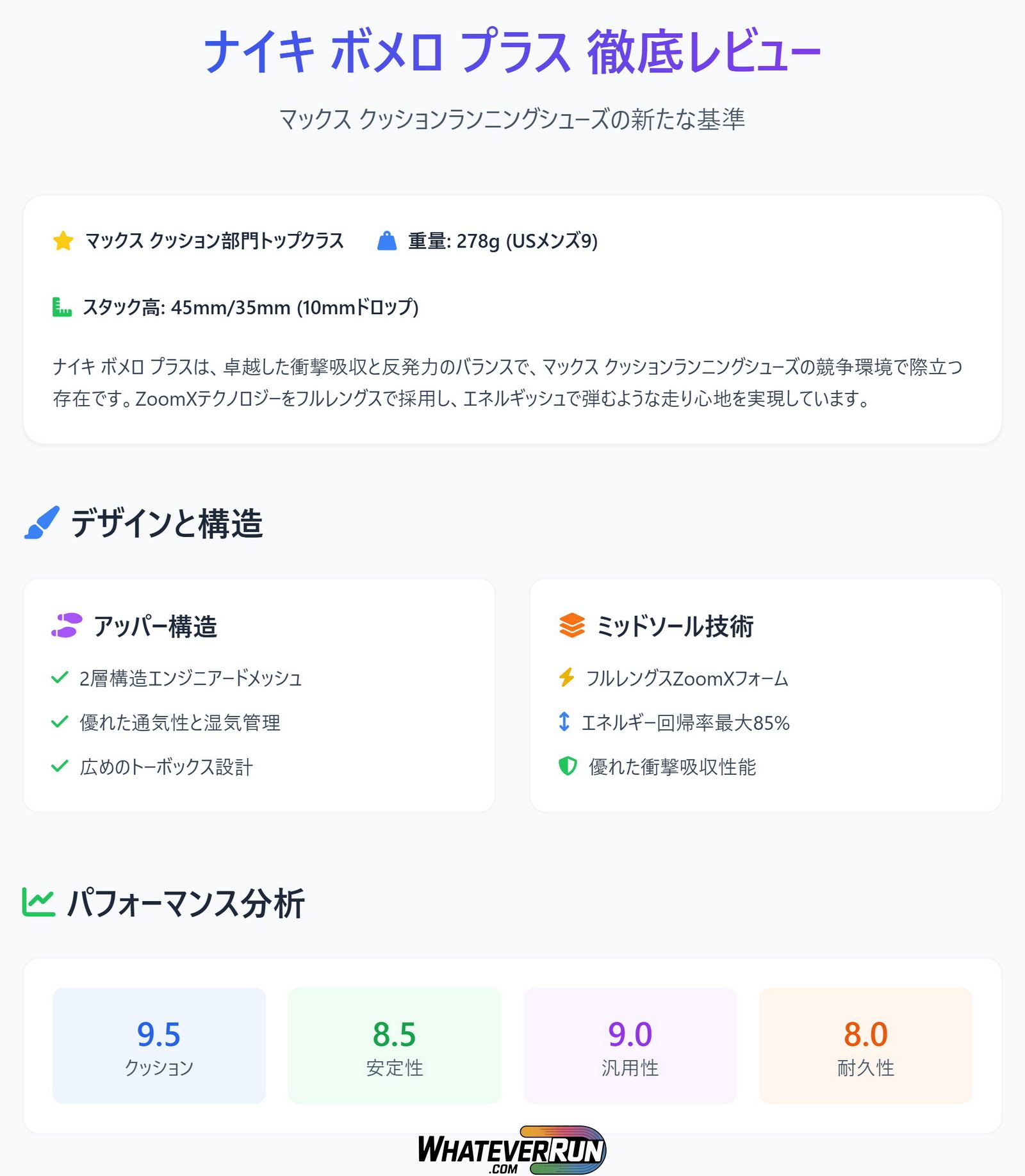
Task: Click the blue up-down arrows icon
Action: 564,722
